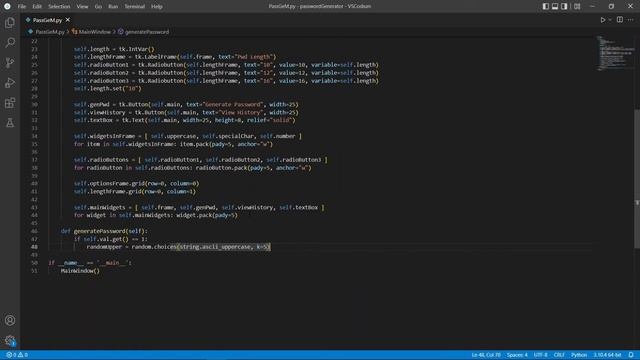This screenshot has width=640, height=360.
Task: Click 'self.radioButton2' assignment on line 26
Action: pos(101,73)
